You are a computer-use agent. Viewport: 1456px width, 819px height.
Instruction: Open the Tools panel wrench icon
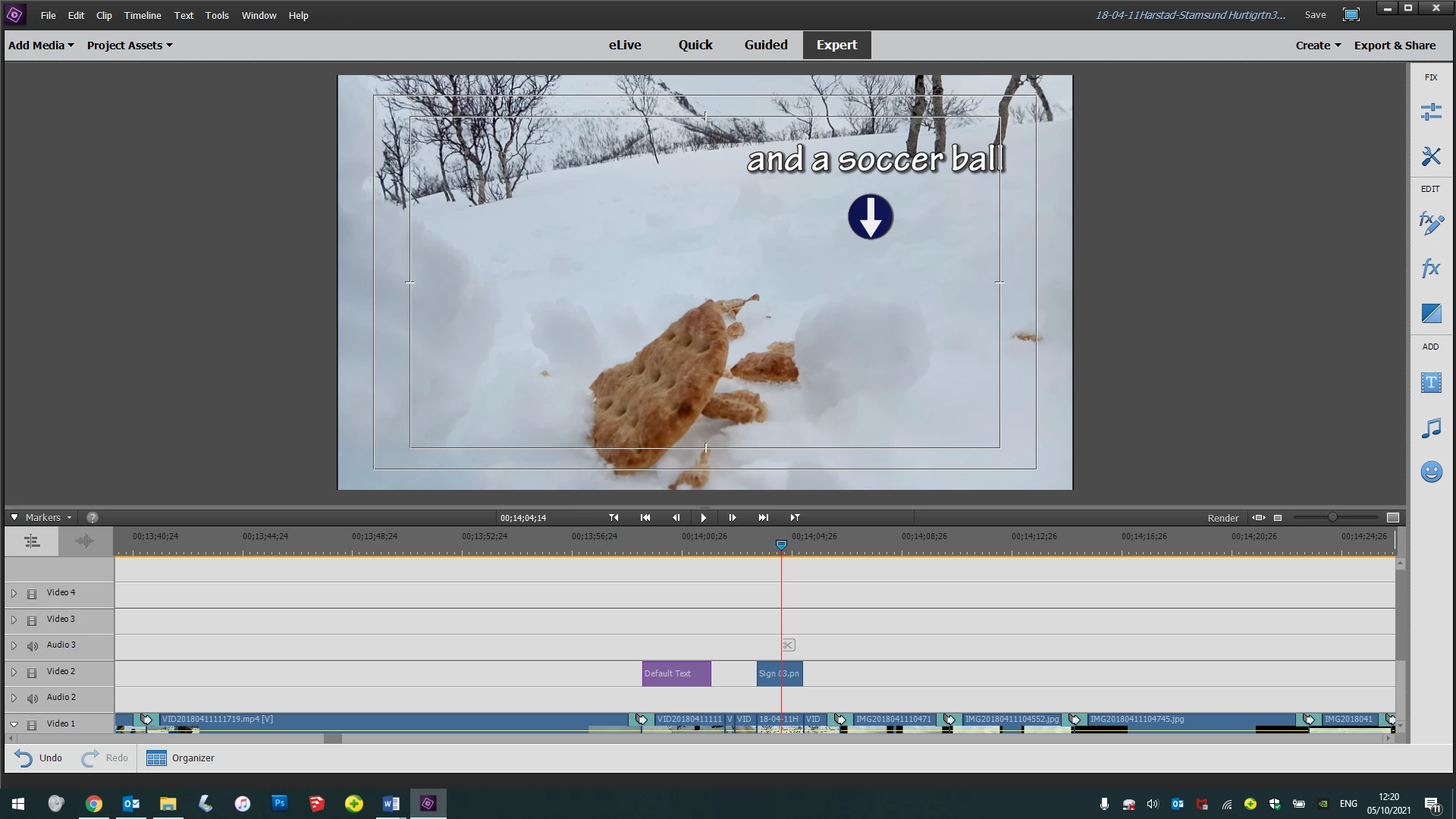[x=1431, y=156]
